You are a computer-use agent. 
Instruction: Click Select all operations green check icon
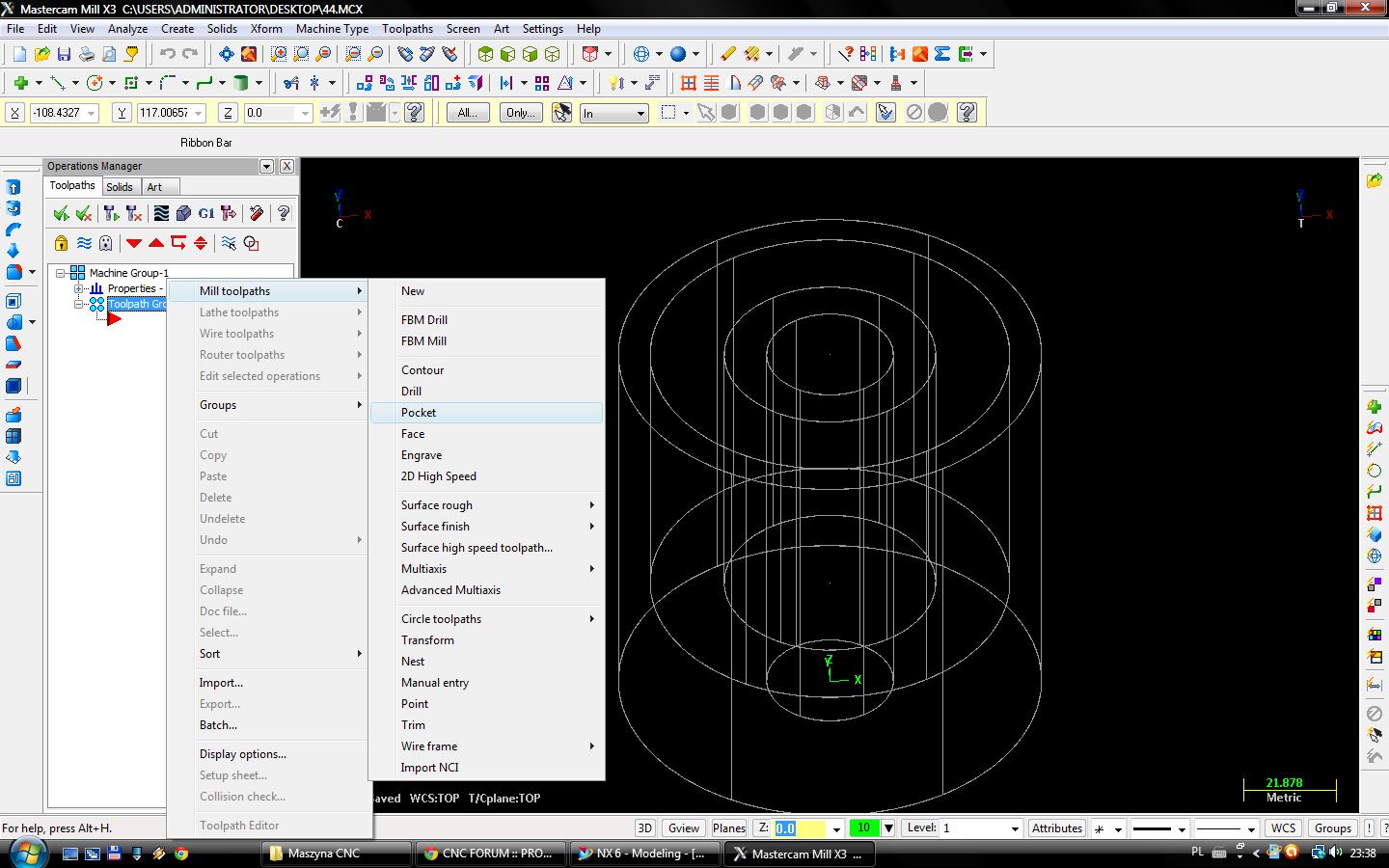pyautogui.click(x=62, y=213)
